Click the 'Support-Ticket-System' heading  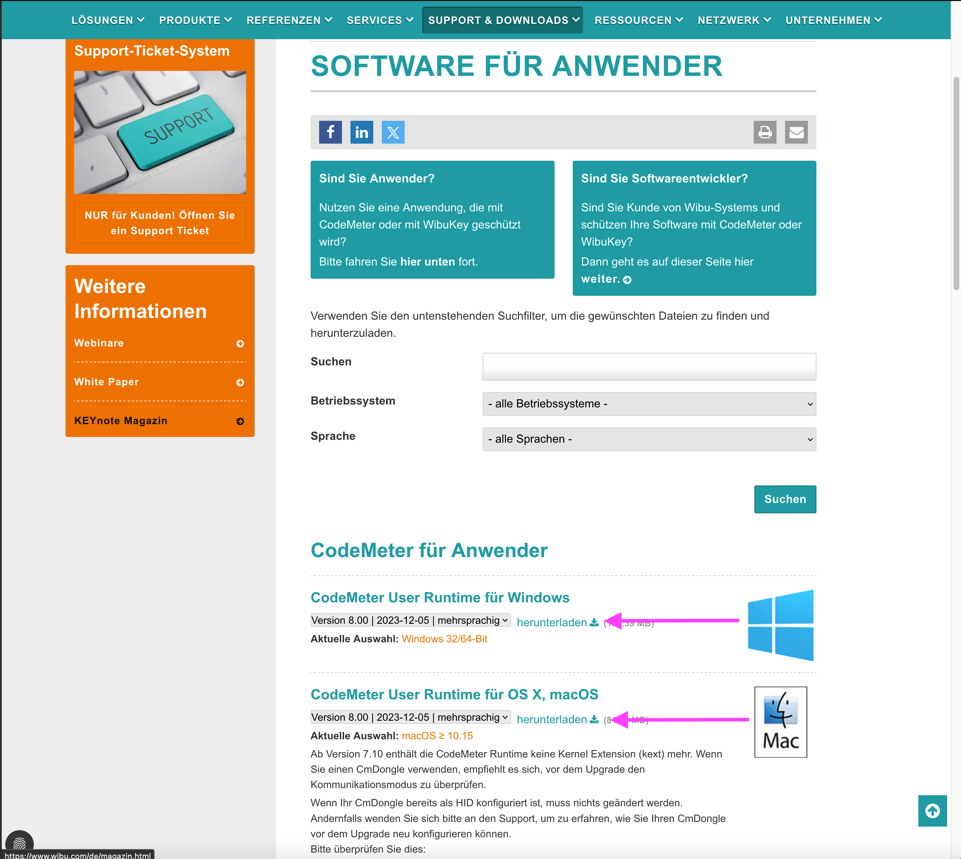[x=152, y=51]
